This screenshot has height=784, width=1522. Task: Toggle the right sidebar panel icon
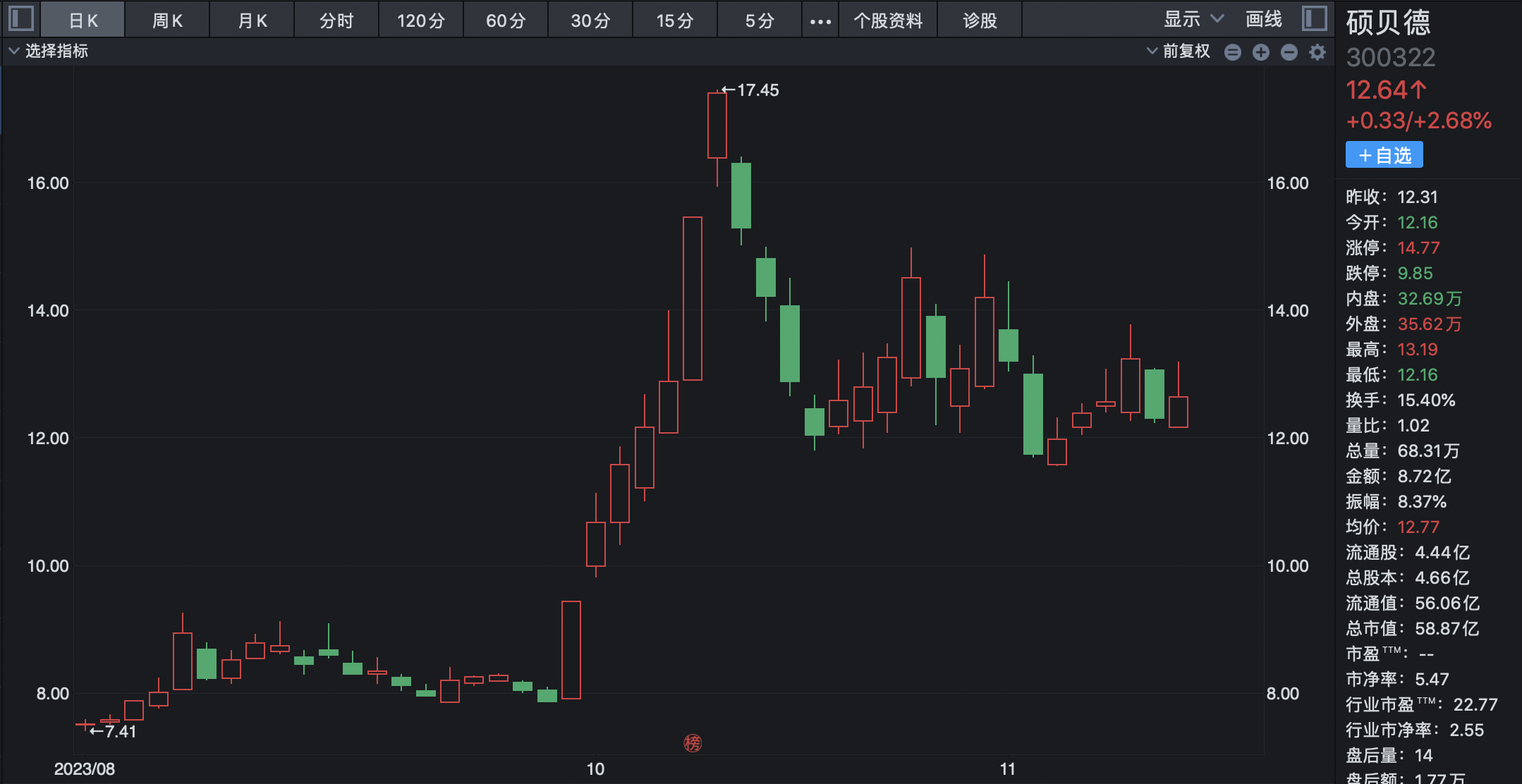tap(1315, 18)
